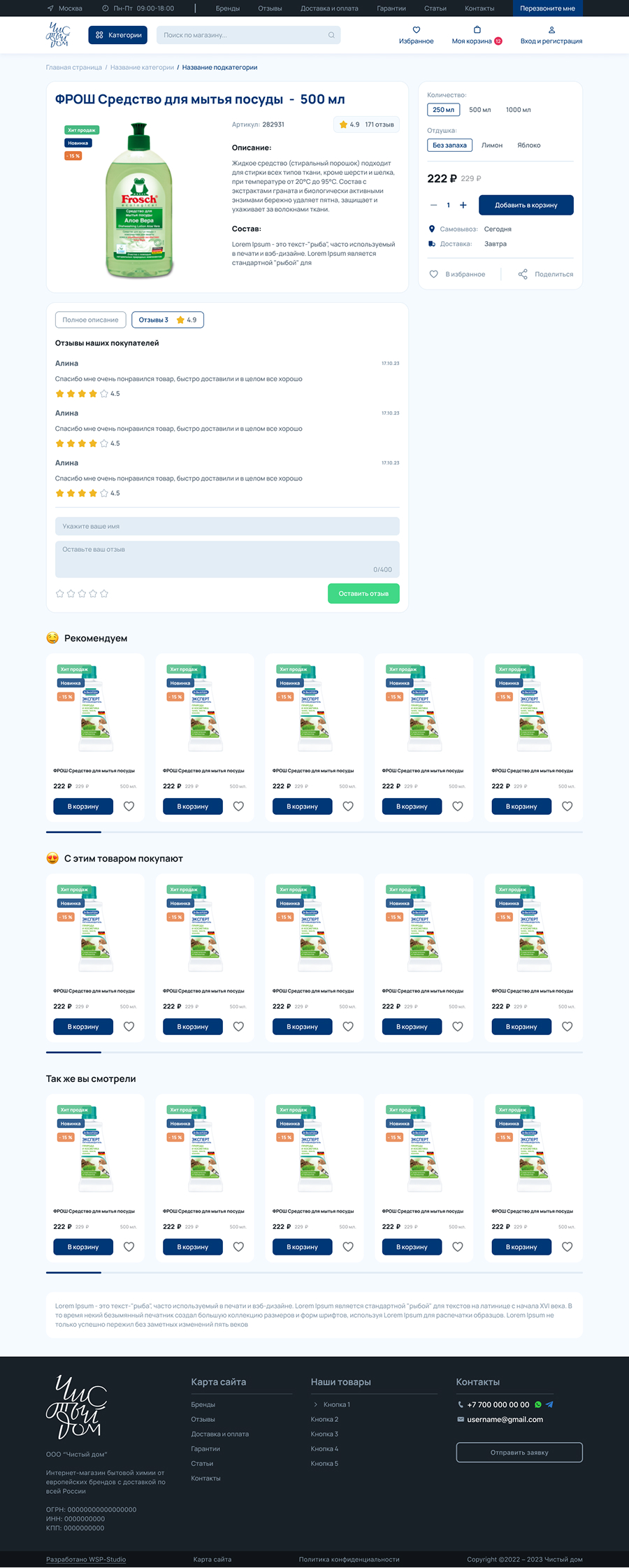Viewport: 629px width, 1568px height.
Task: Click the Telegram icon in footer contacts
Action: (x=549, y=1404)
